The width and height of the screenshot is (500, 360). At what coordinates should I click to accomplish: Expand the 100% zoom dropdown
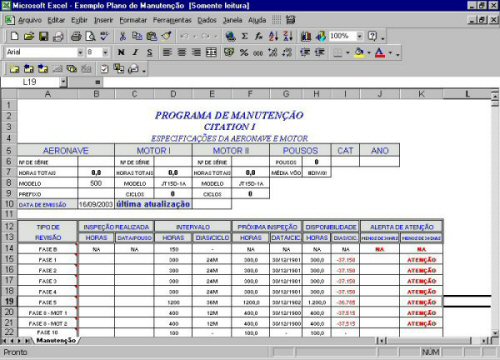[x=359, y=36]
